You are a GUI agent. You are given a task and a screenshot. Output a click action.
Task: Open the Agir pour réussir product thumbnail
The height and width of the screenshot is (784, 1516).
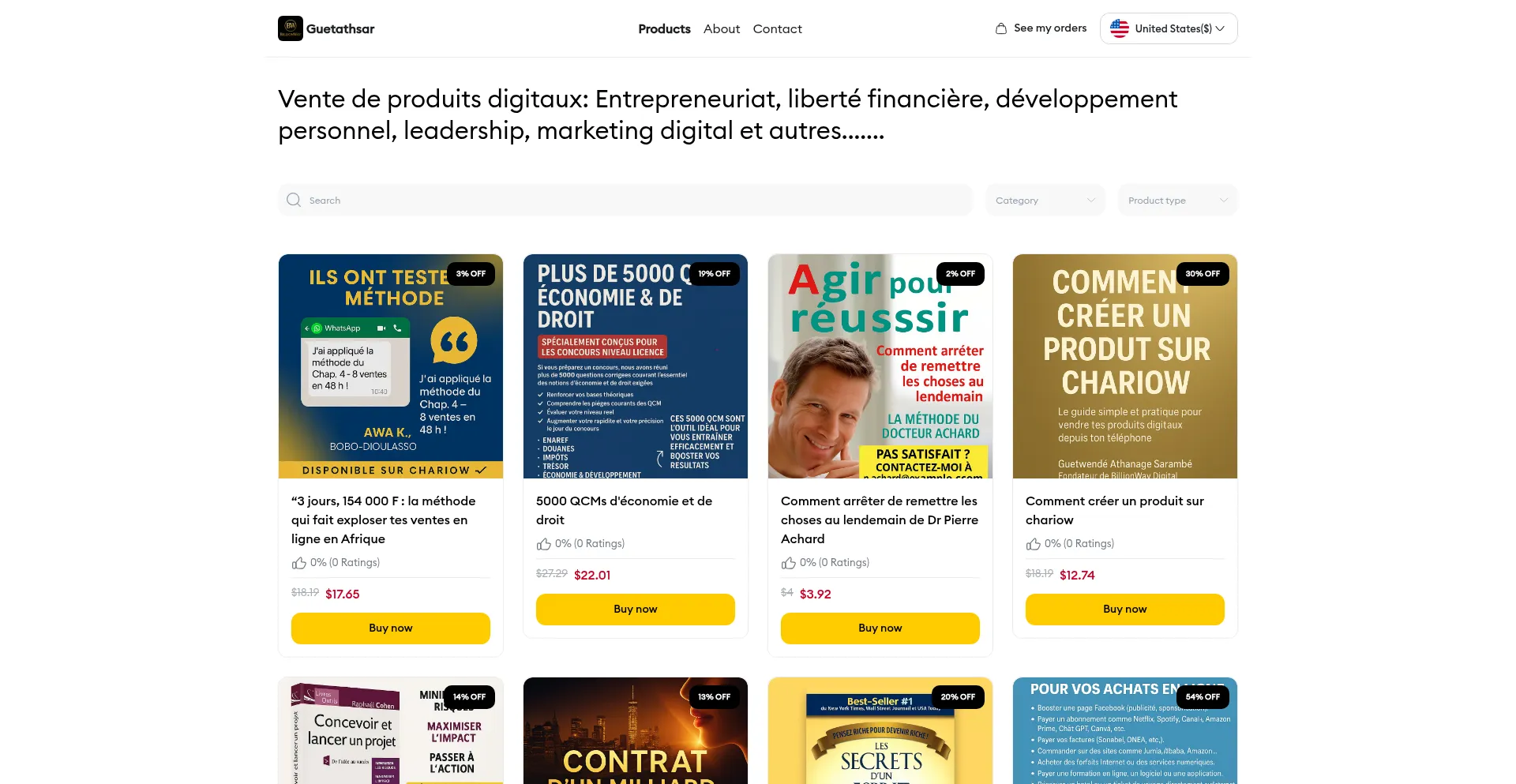[x=880, y=366]
